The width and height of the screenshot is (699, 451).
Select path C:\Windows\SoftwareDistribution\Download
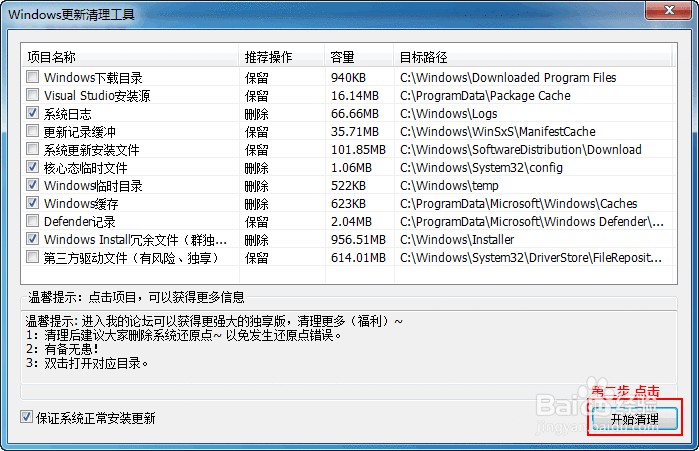pos(521,150)
